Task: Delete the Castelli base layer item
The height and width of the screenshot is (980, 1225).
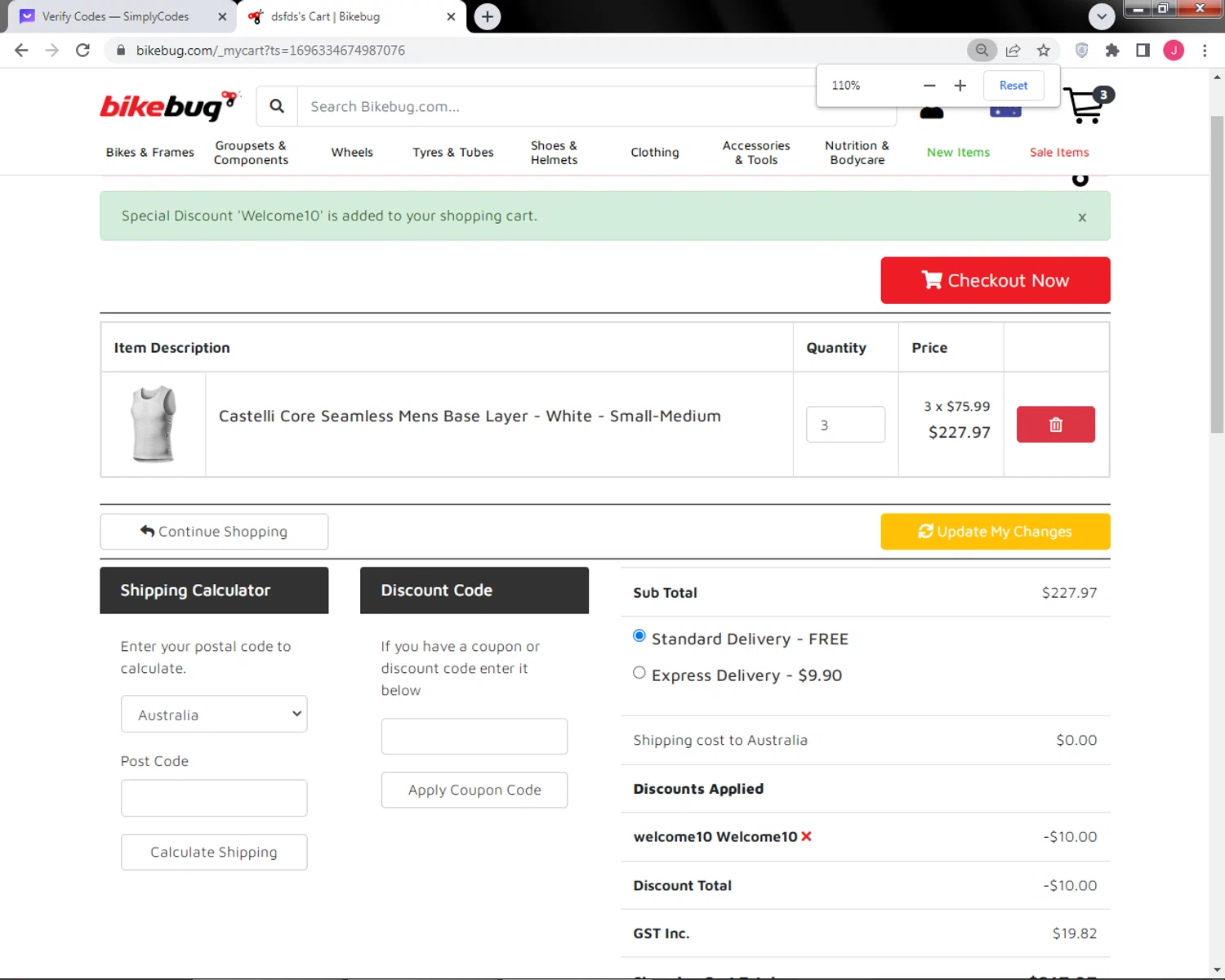Action: point(1055,425)
